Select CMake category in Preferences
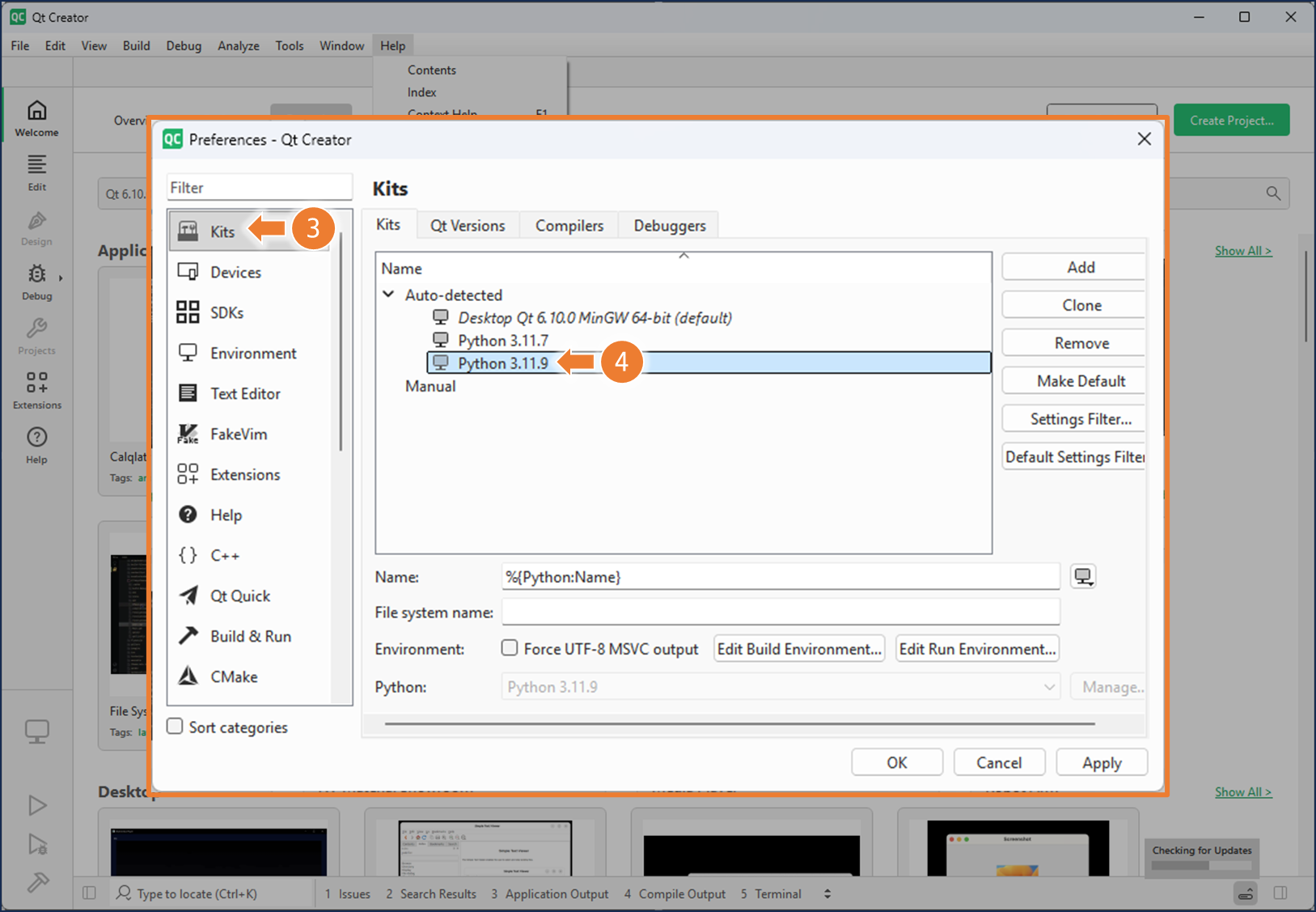This screenshot has width=1316, height=912. coord(250,677)
